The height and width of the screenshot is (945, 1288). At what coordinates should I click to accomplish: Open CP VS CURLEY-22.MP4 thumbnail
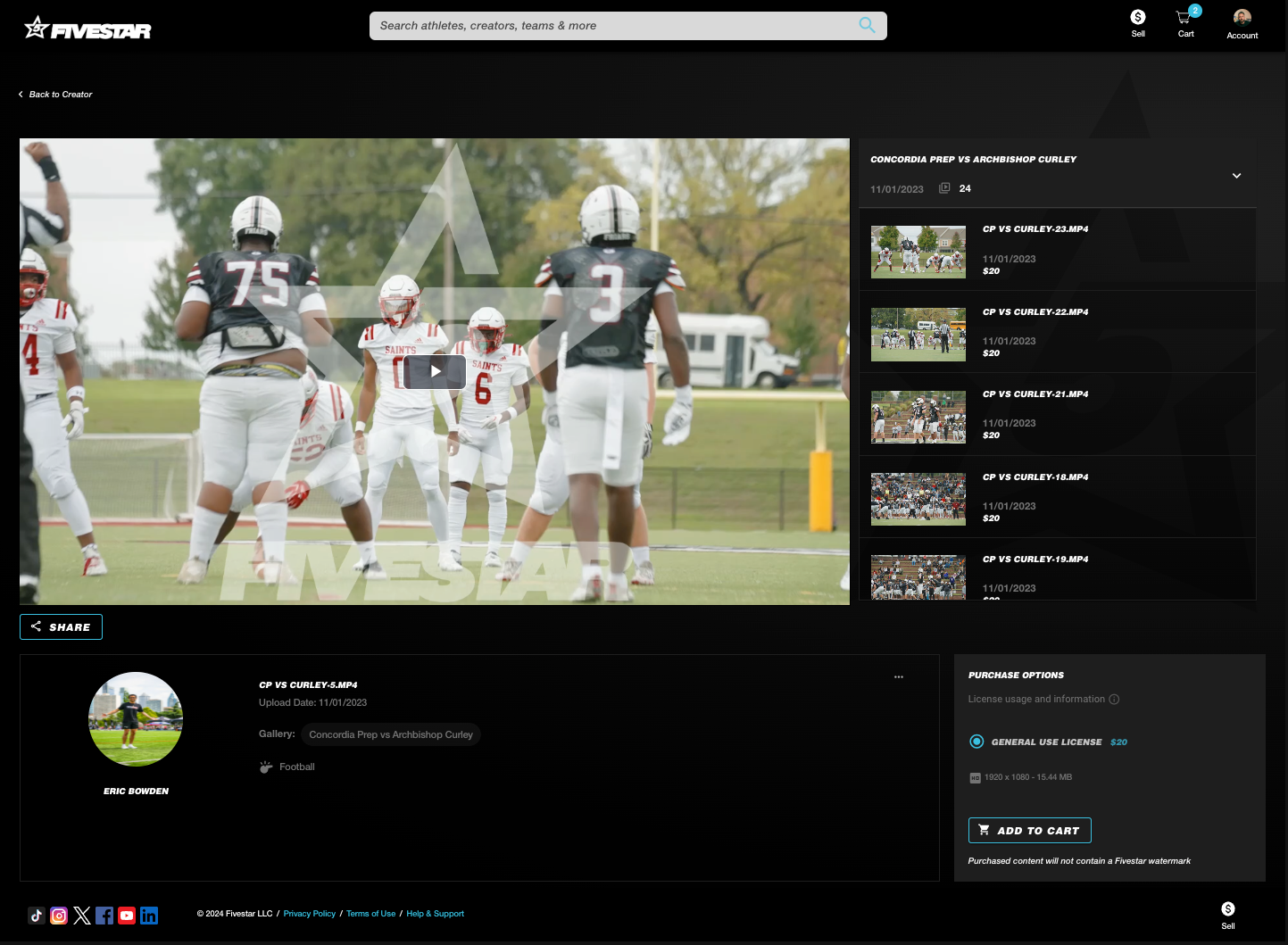pos(918,335)
